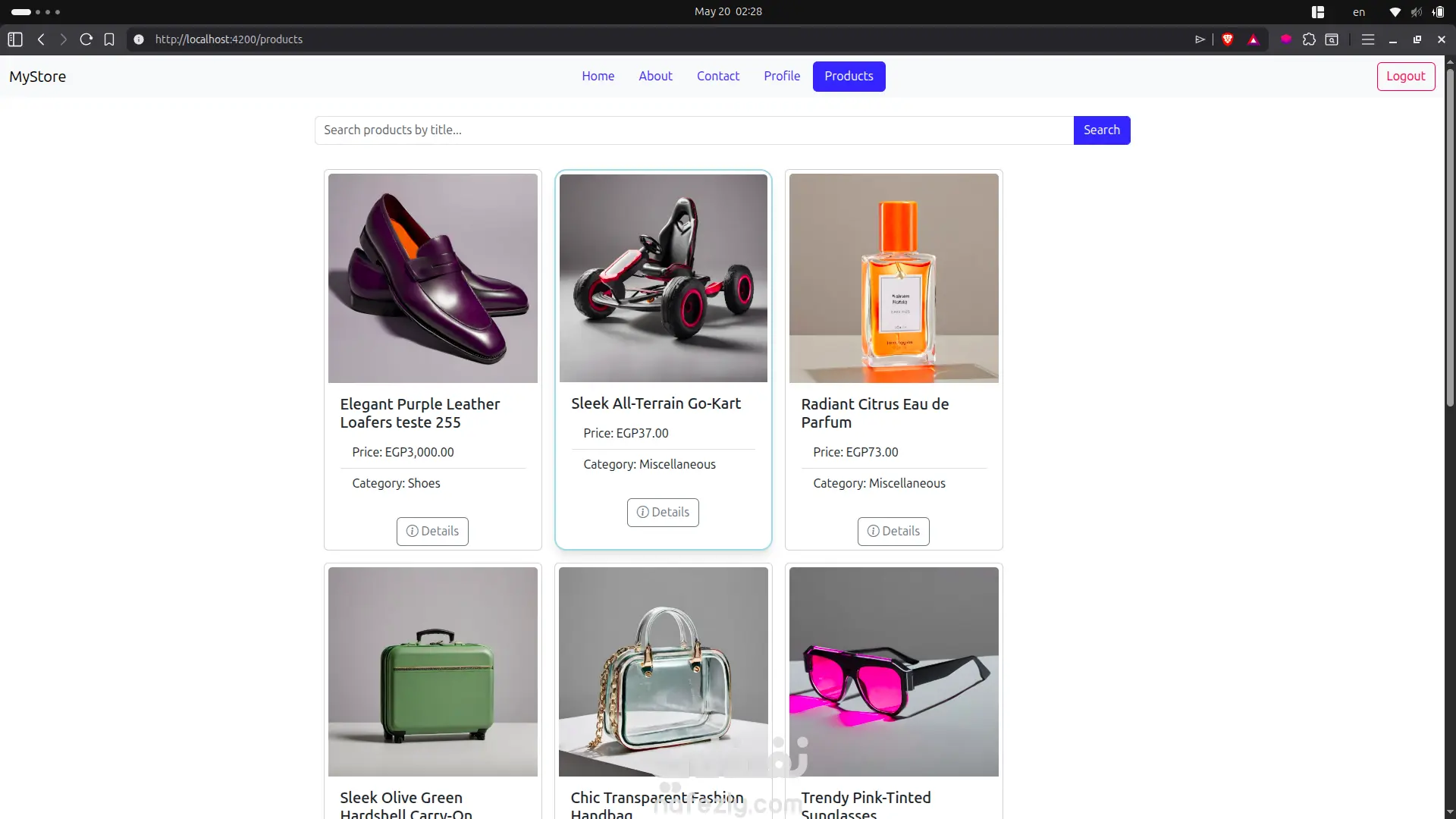Focus the Search products by title field
Image resolution: width=1456 pixels, height=819 pixels.
pyautogui.click(x=694, y=130)
